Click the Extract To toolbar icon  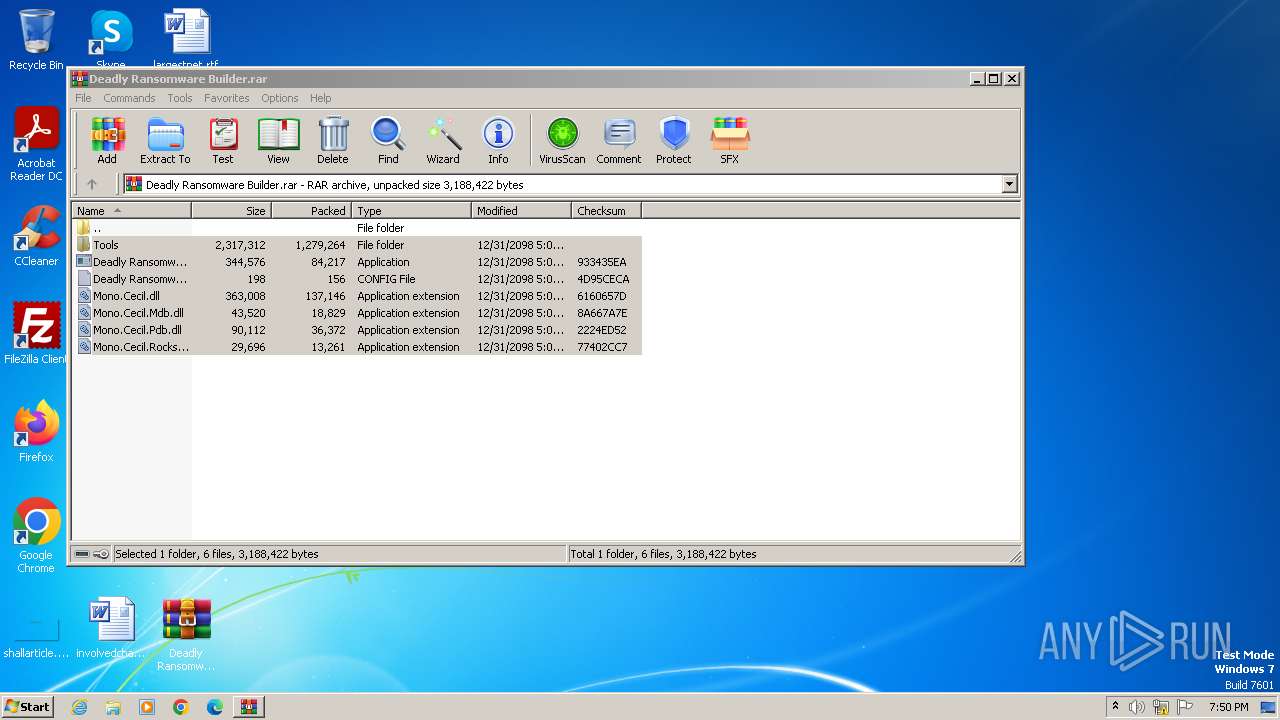(165, 140)
